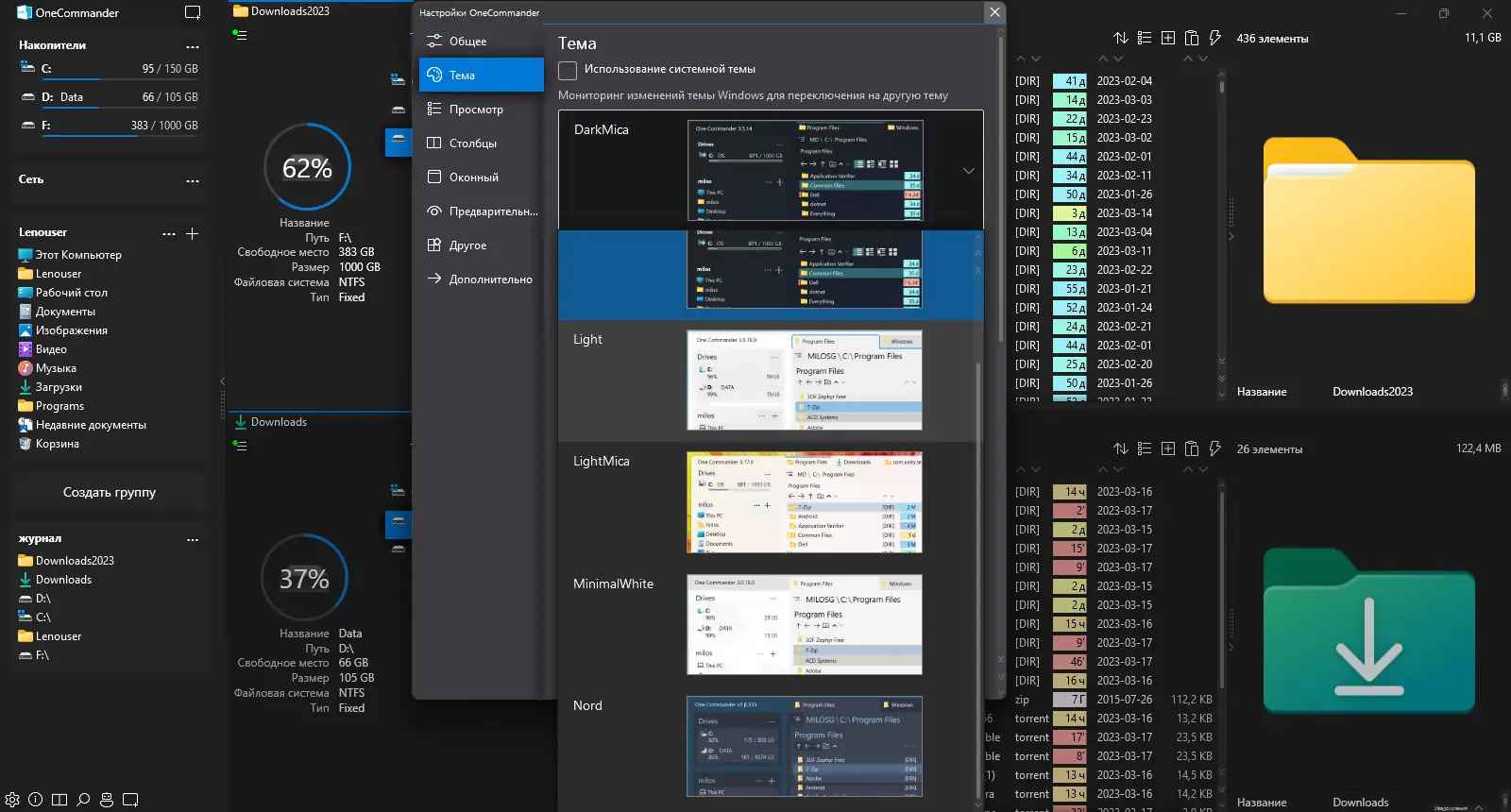Expand the Downloads preview panel splitter arrow

(x=1231, y=647)
